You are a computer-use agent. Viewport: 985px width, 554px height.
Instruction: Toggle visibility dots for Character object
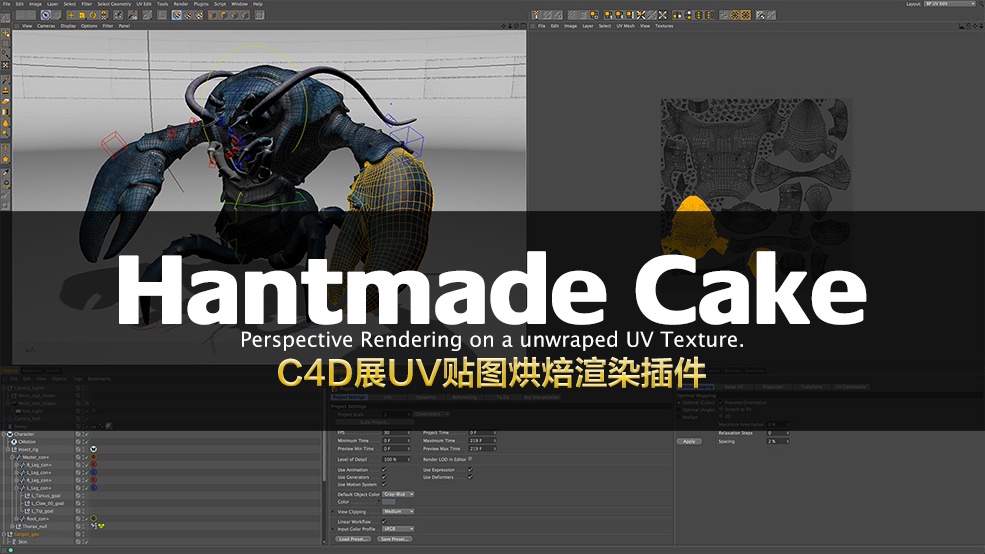coord(84,434)
